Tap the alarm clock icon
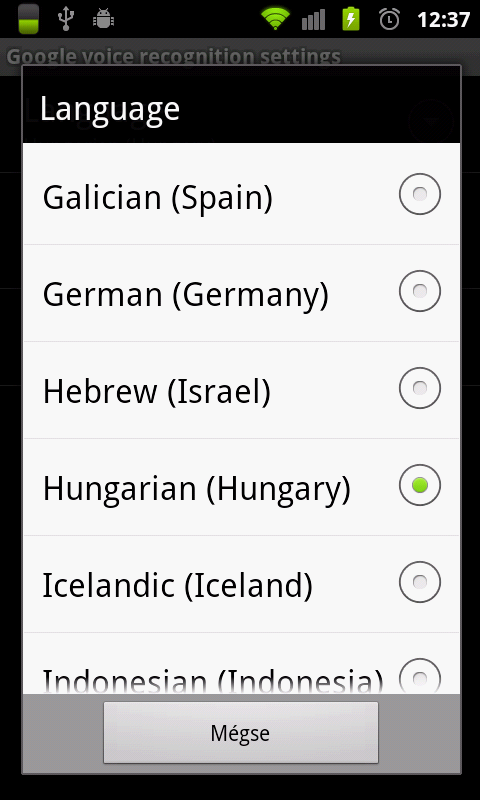Image resolution: width=480 pixels, height=800 pixels. click(x=390, y=19)
